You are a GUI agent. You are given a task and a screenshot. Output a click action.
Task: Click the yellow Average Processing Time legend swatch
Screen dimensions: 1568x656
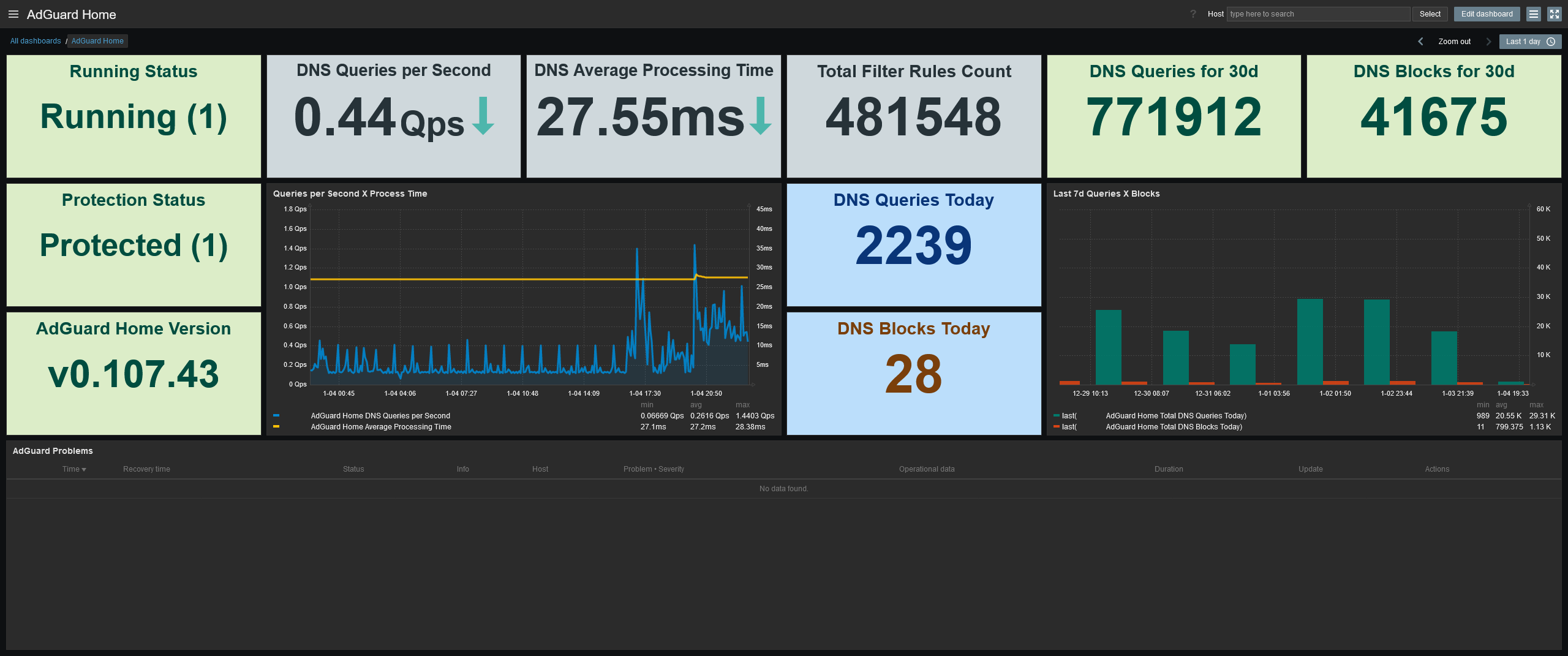[x=276, y=426]
